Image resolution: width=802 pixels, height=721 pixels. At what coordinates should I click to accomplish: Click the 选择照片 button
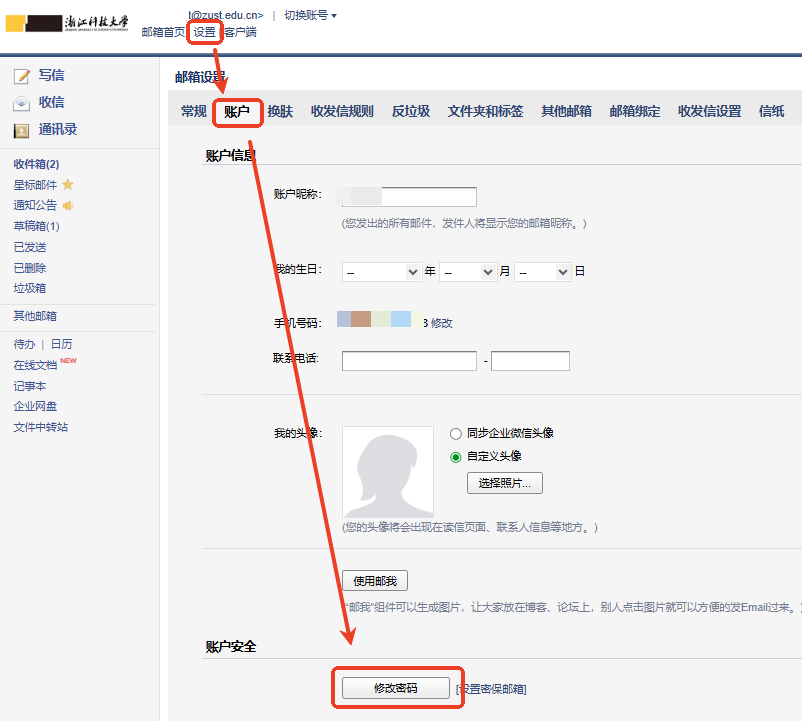click(505, 484)
